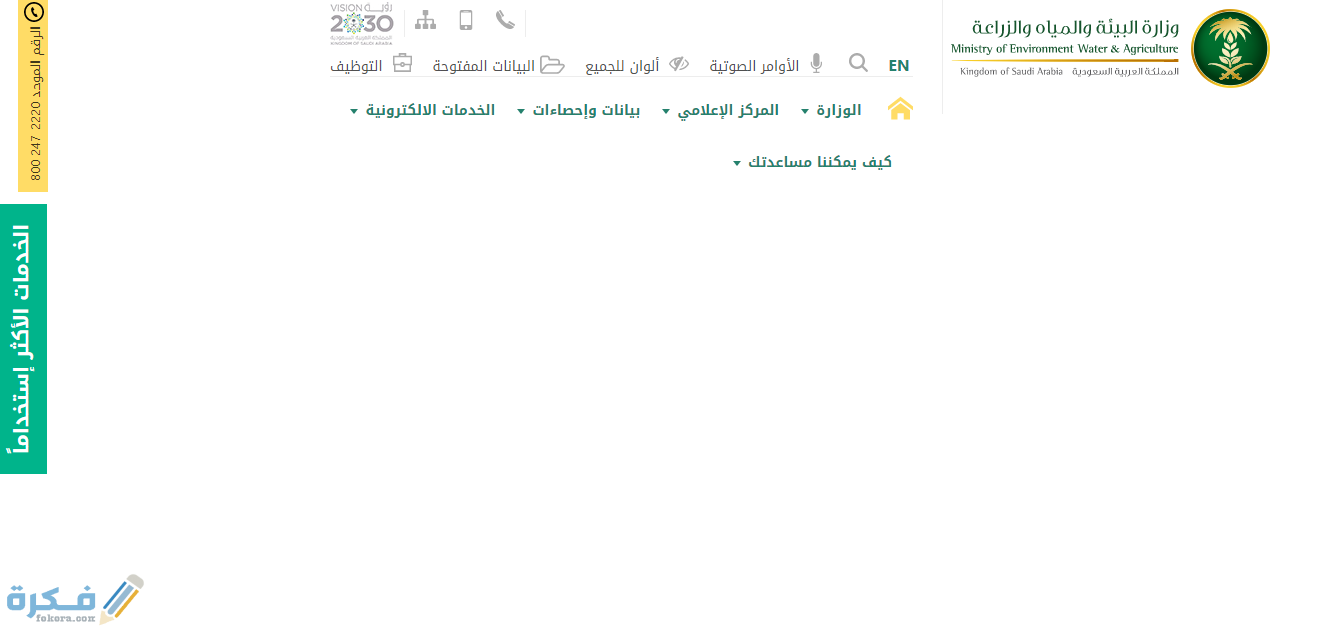
Task: Click the briefcase icon next to التوظيف
Action: click(402, 62)
